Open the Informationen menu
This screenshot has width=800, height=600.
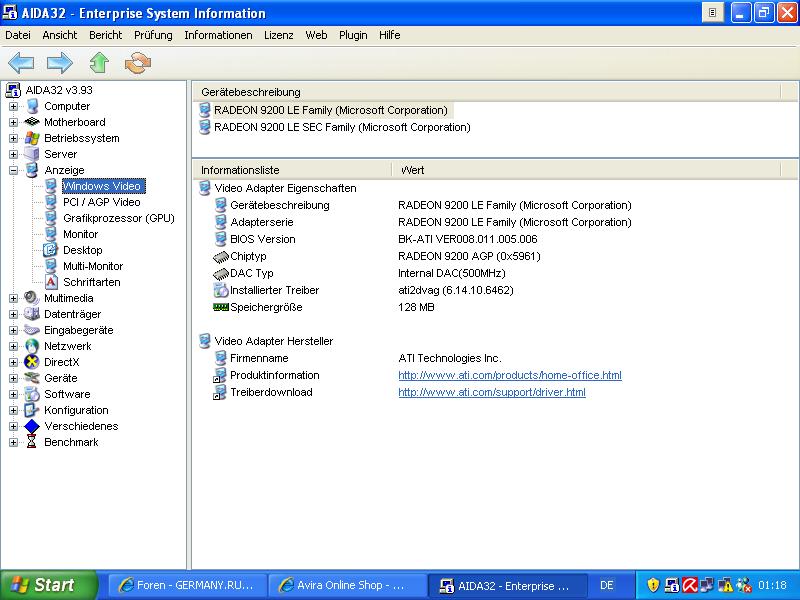[218, 35]
